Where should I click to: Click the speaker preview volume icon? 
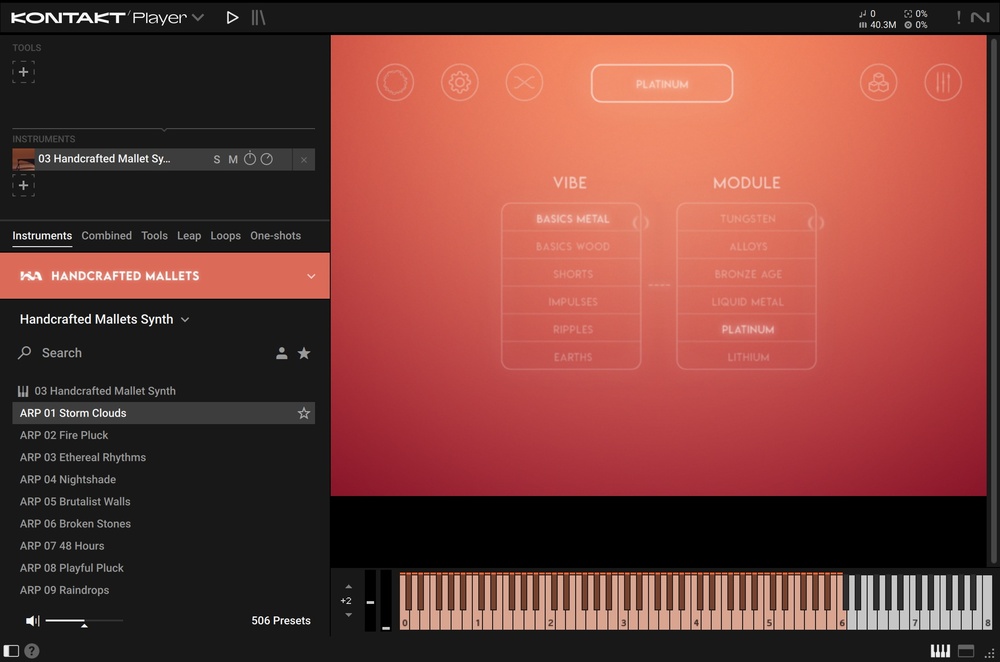coord(33,621)
